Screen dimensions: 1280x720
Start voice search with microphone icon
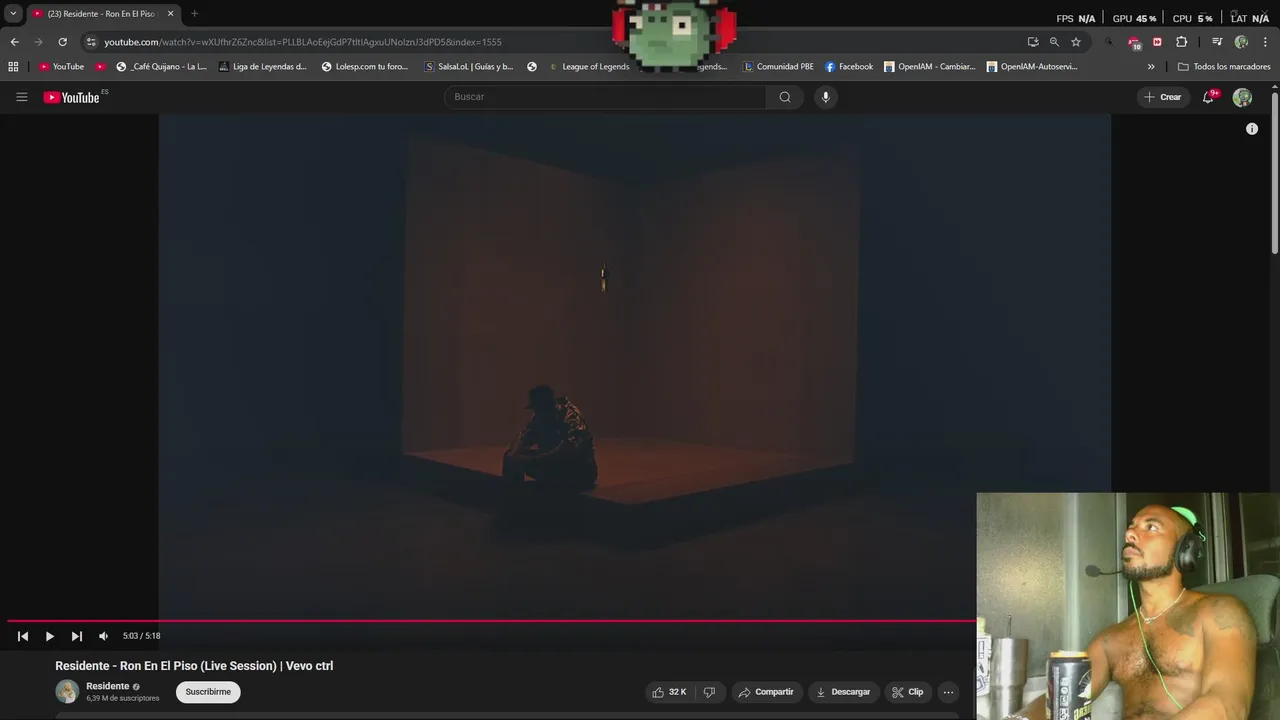coord(825,97)
